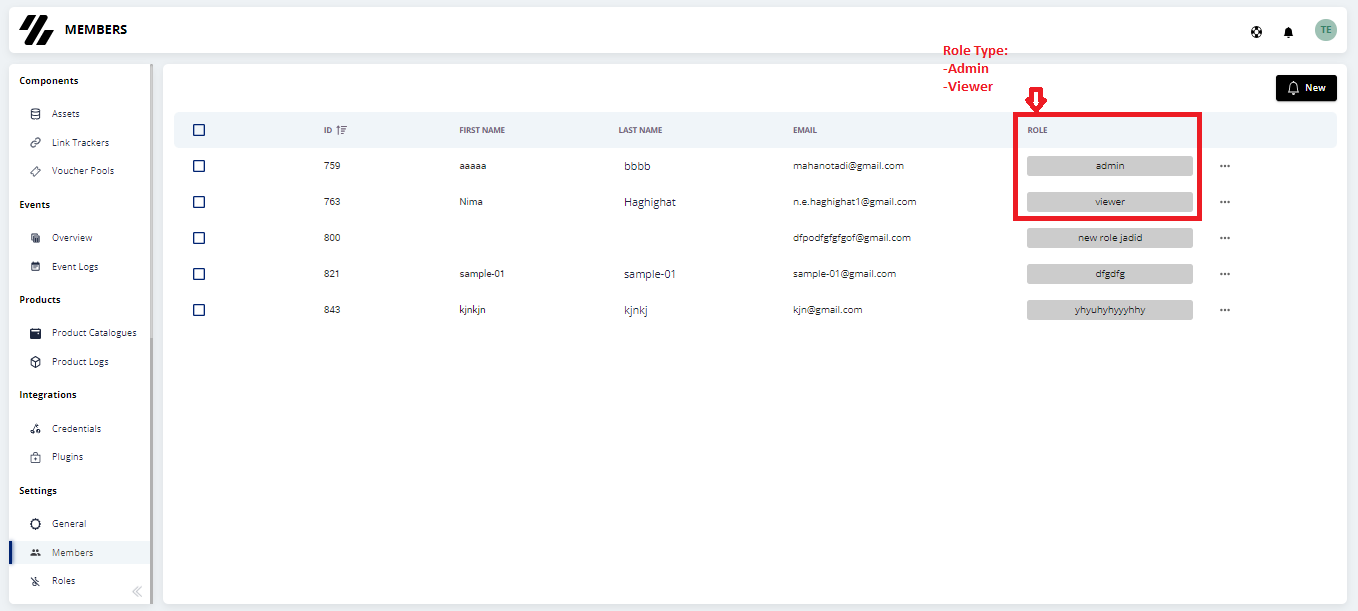Viewport: 1358px width, 611px height.
Task: Toggle the select-all checkbox in header
Action: 199,130
